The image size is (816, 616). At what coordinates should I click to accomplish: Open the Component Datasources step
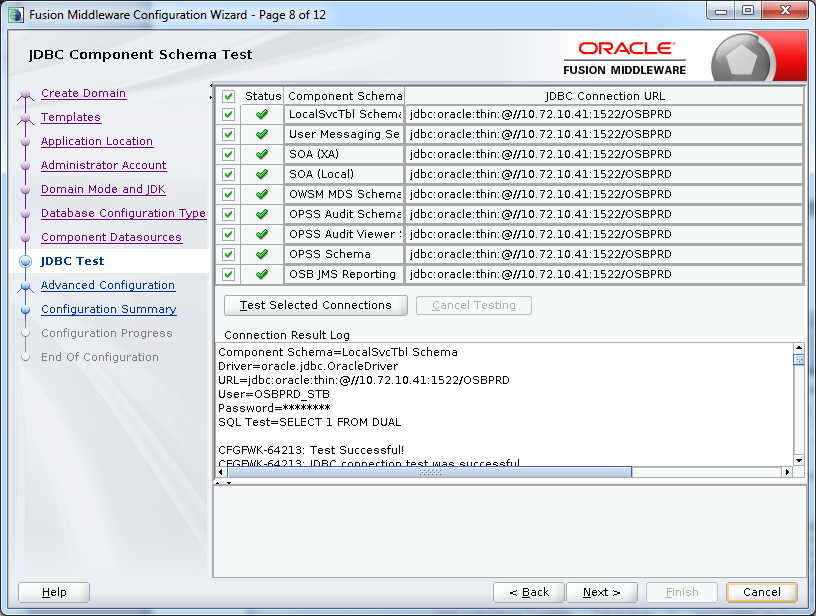click(111, 237)
